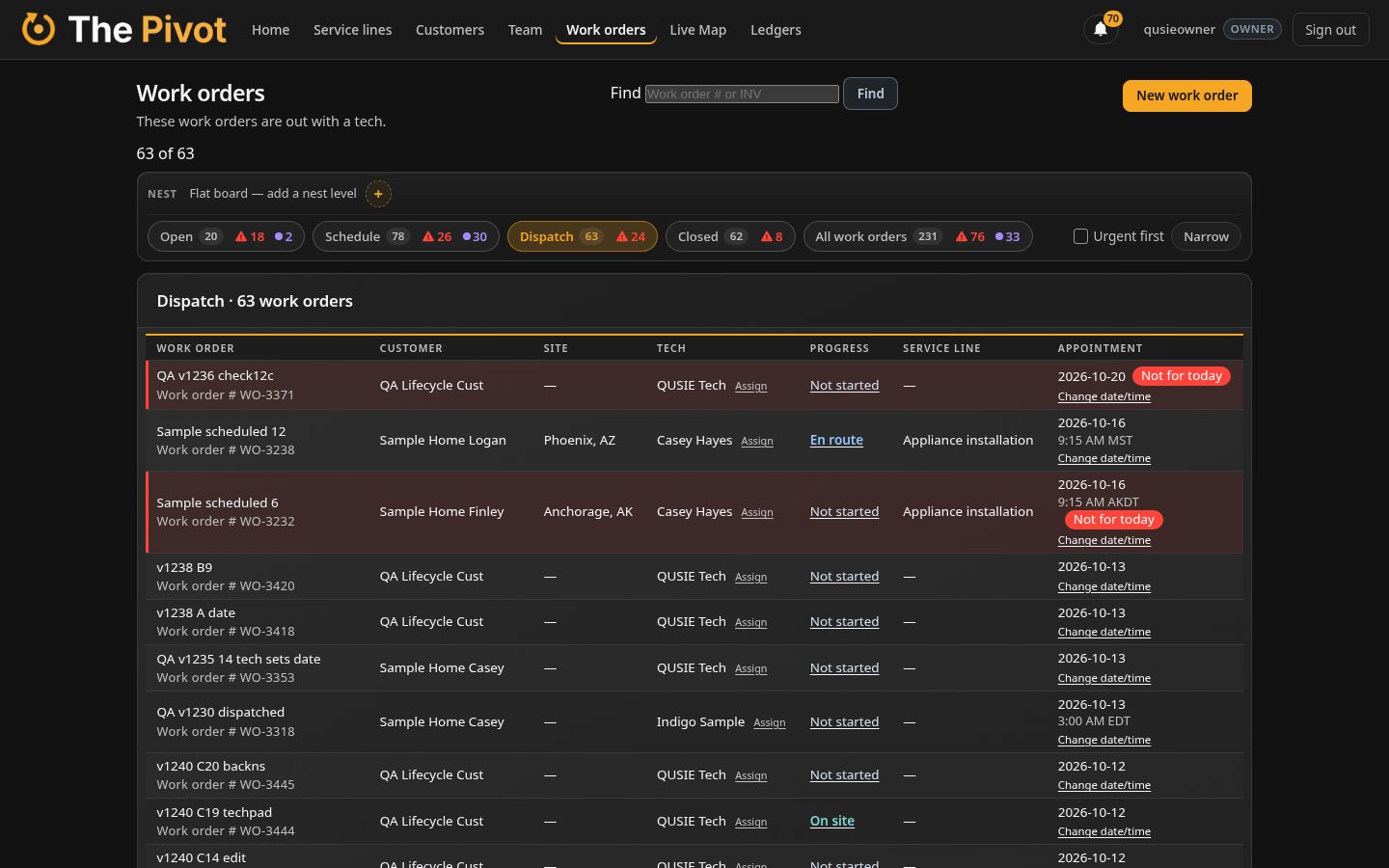Open work order "QA v1235 14 tech sets date"
Screen dimensions: 1389x868
[x=238, y=659]
